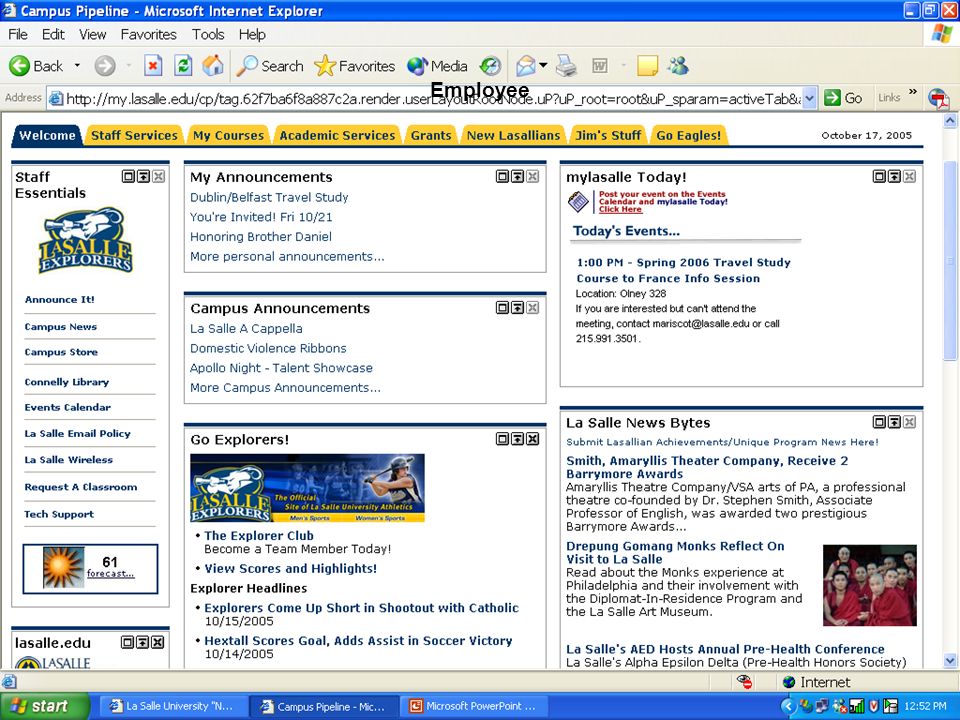The width and height of the screenshot is (960, 720).
Task: Open the Announce It! link
Action: (x=59, y=299)
